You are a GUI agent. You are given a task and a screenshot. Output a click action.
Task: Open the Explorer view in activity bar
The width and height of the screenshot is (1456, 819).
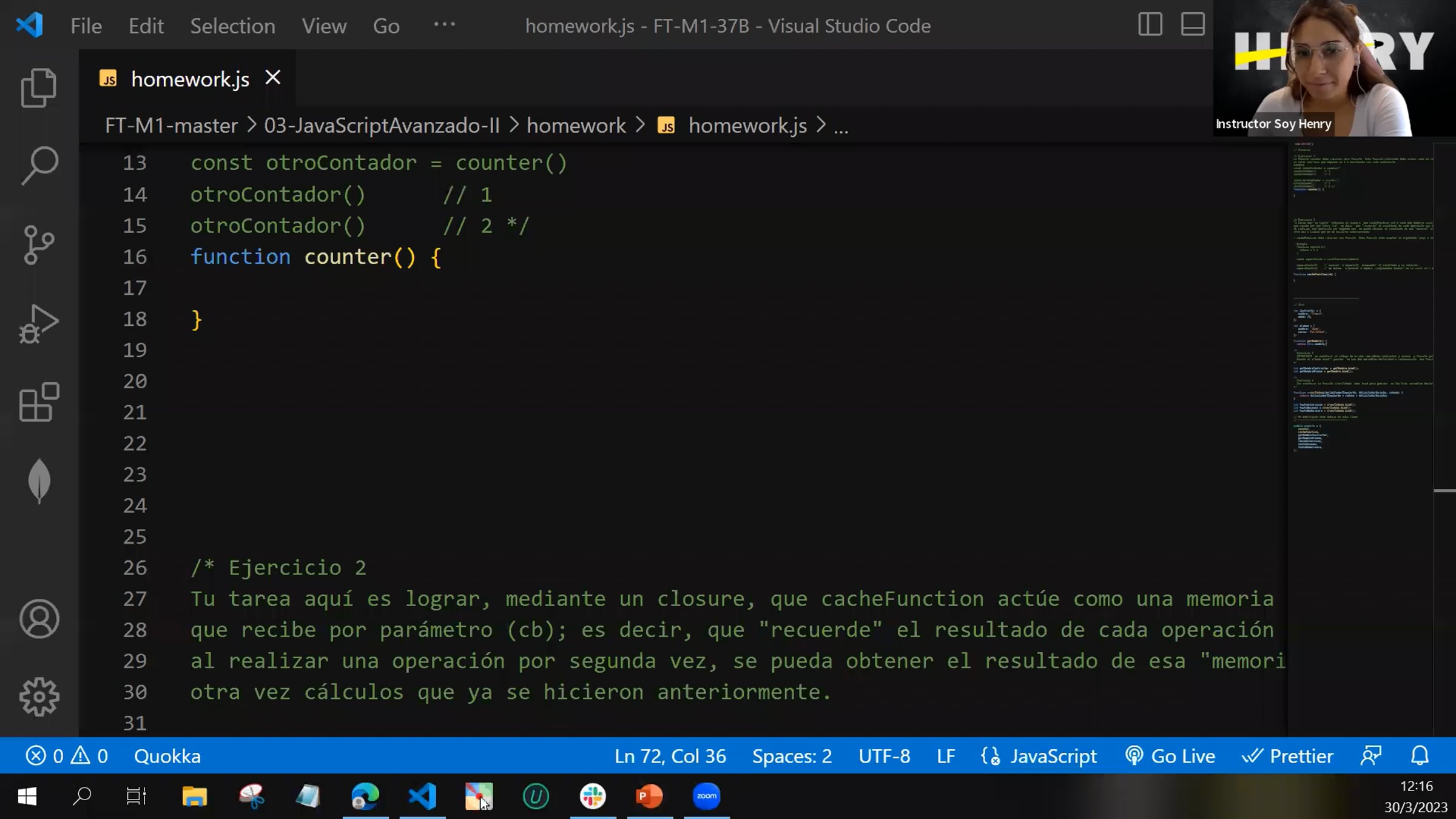tap(39, 88)
